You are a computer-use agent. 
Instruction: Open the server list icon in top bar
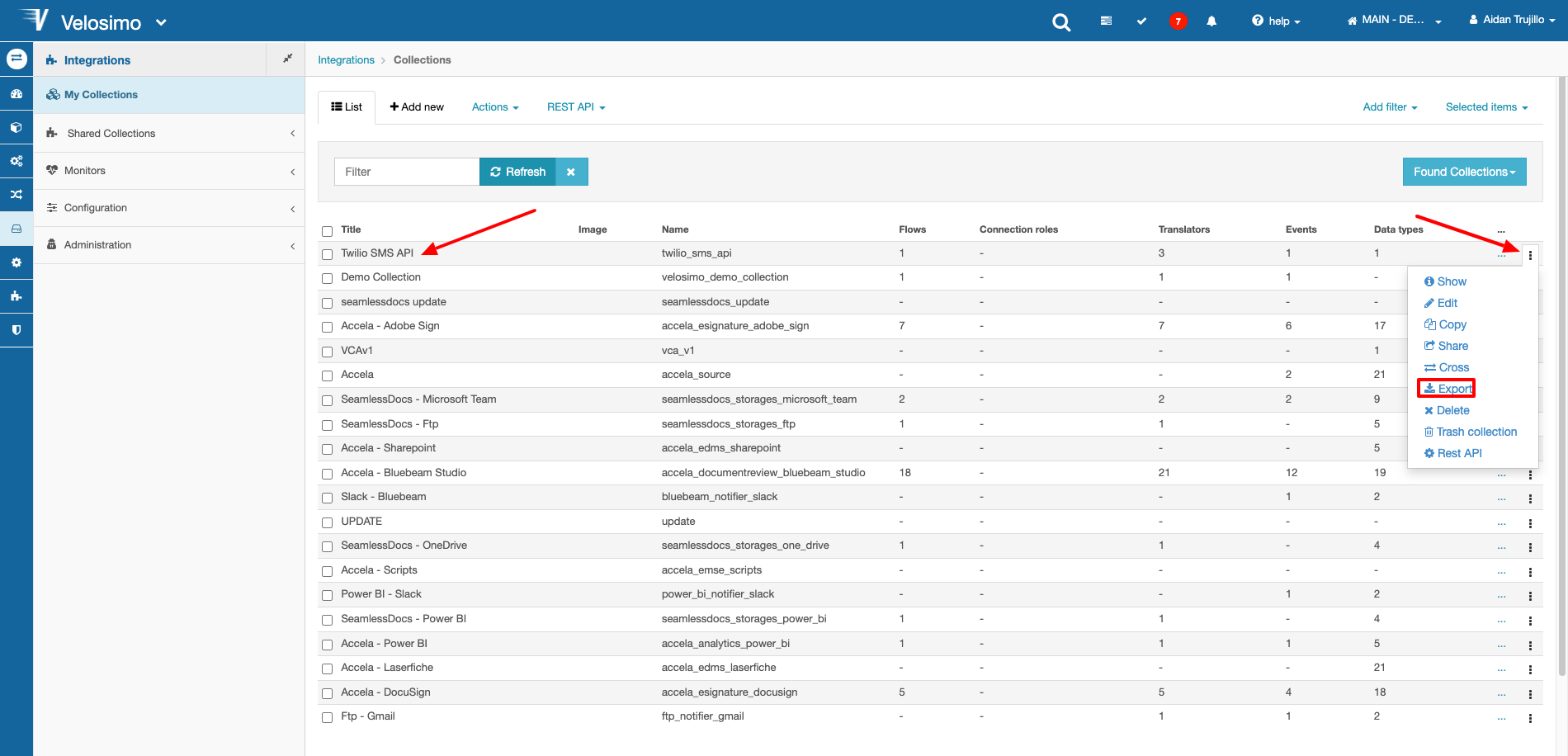(x=1106, y=21)
